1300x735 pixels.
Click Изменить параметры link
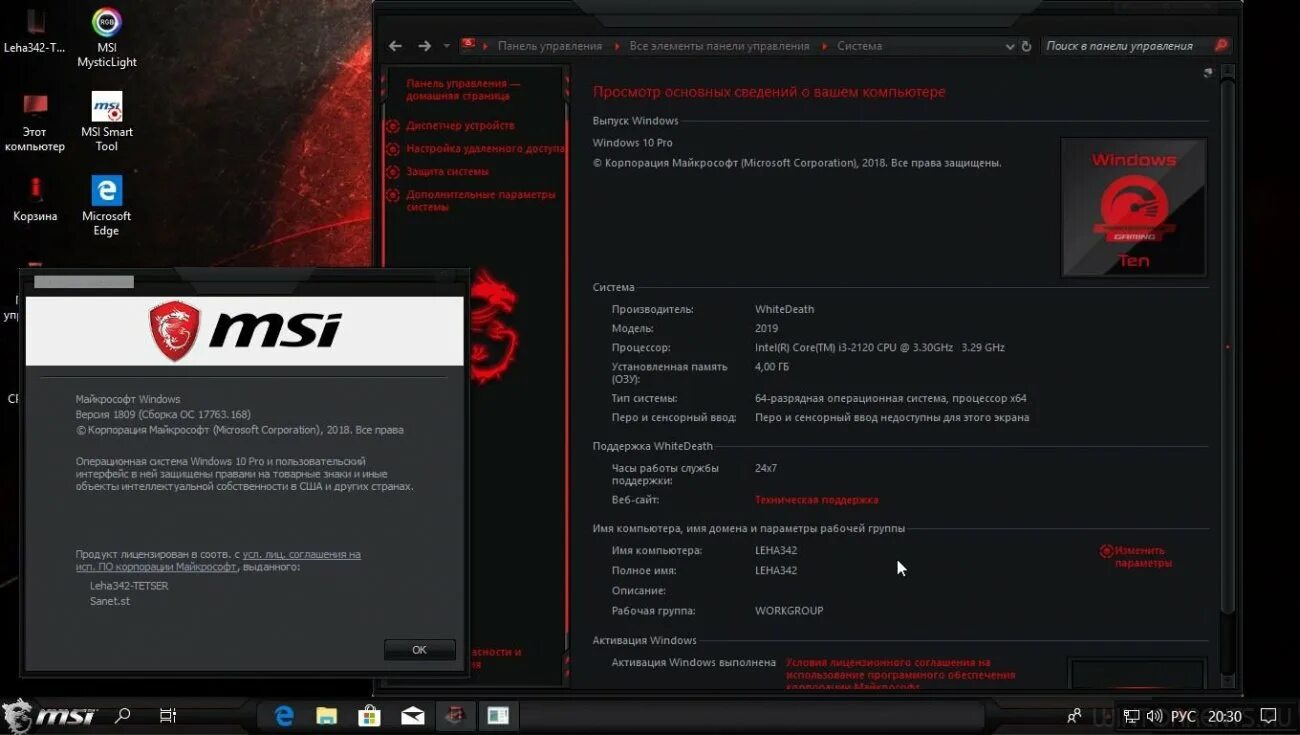[x=1142, y=557]
